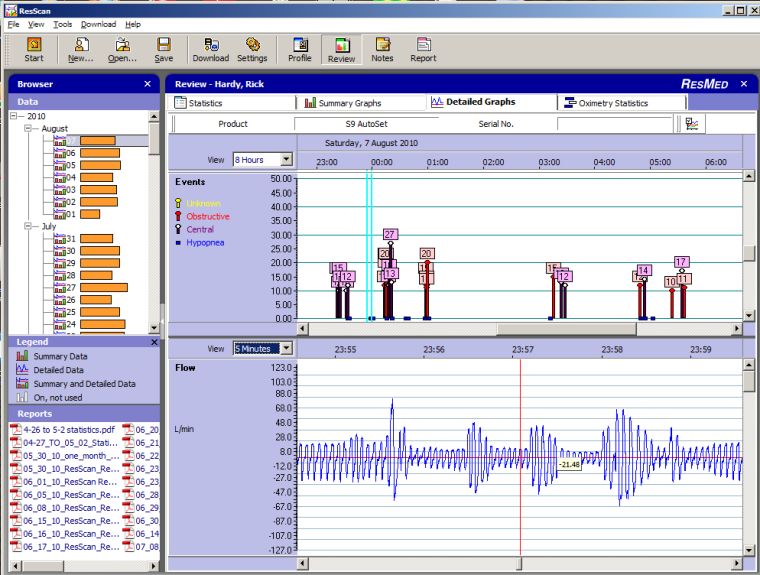Viewport: 760px width, 575px height.
Task: Click the event marker labeled 17
Action: coord(681,262)
